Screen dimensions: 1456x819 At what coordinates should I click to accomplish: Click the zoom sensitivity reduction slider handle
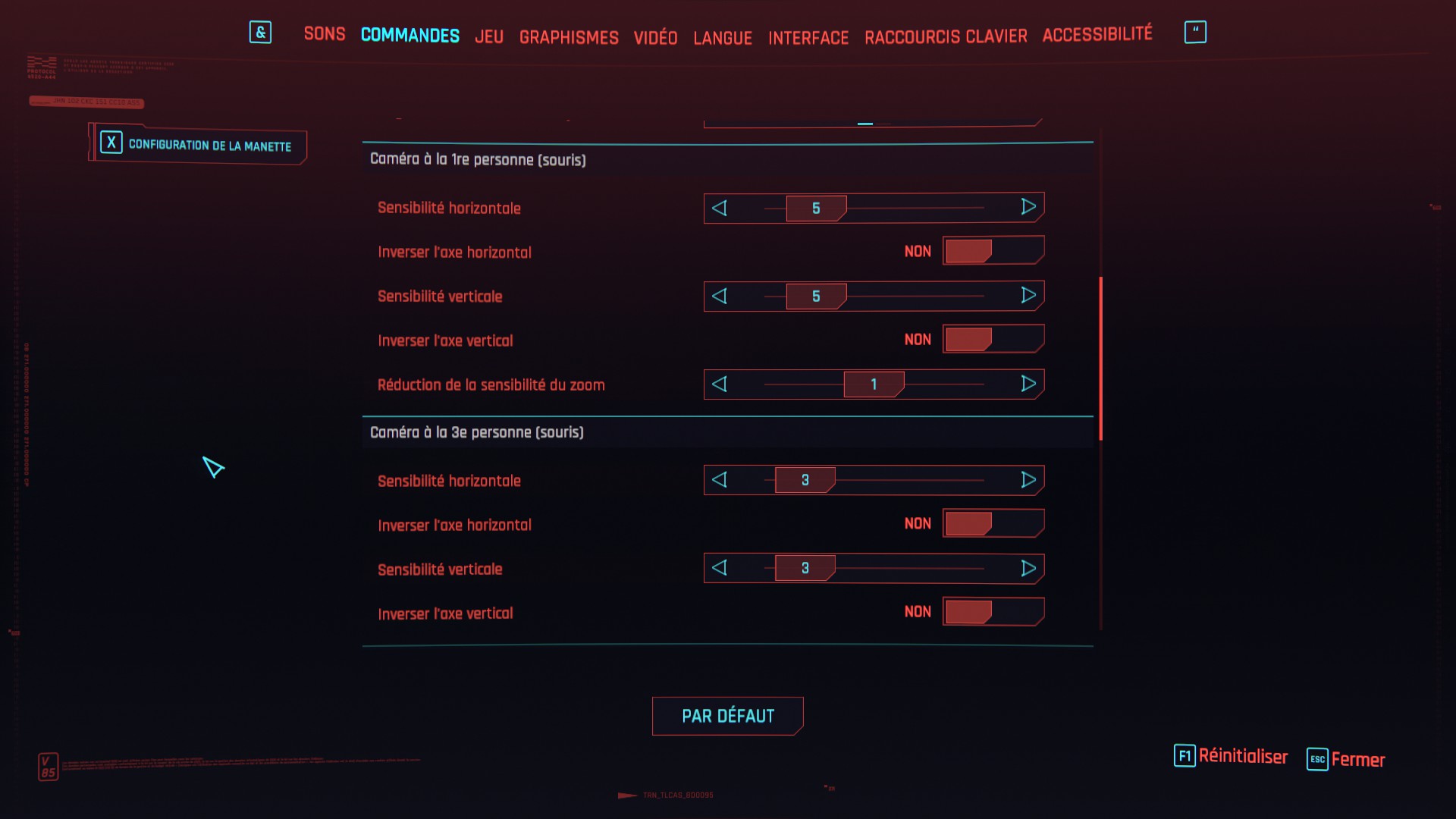point(874,384)
